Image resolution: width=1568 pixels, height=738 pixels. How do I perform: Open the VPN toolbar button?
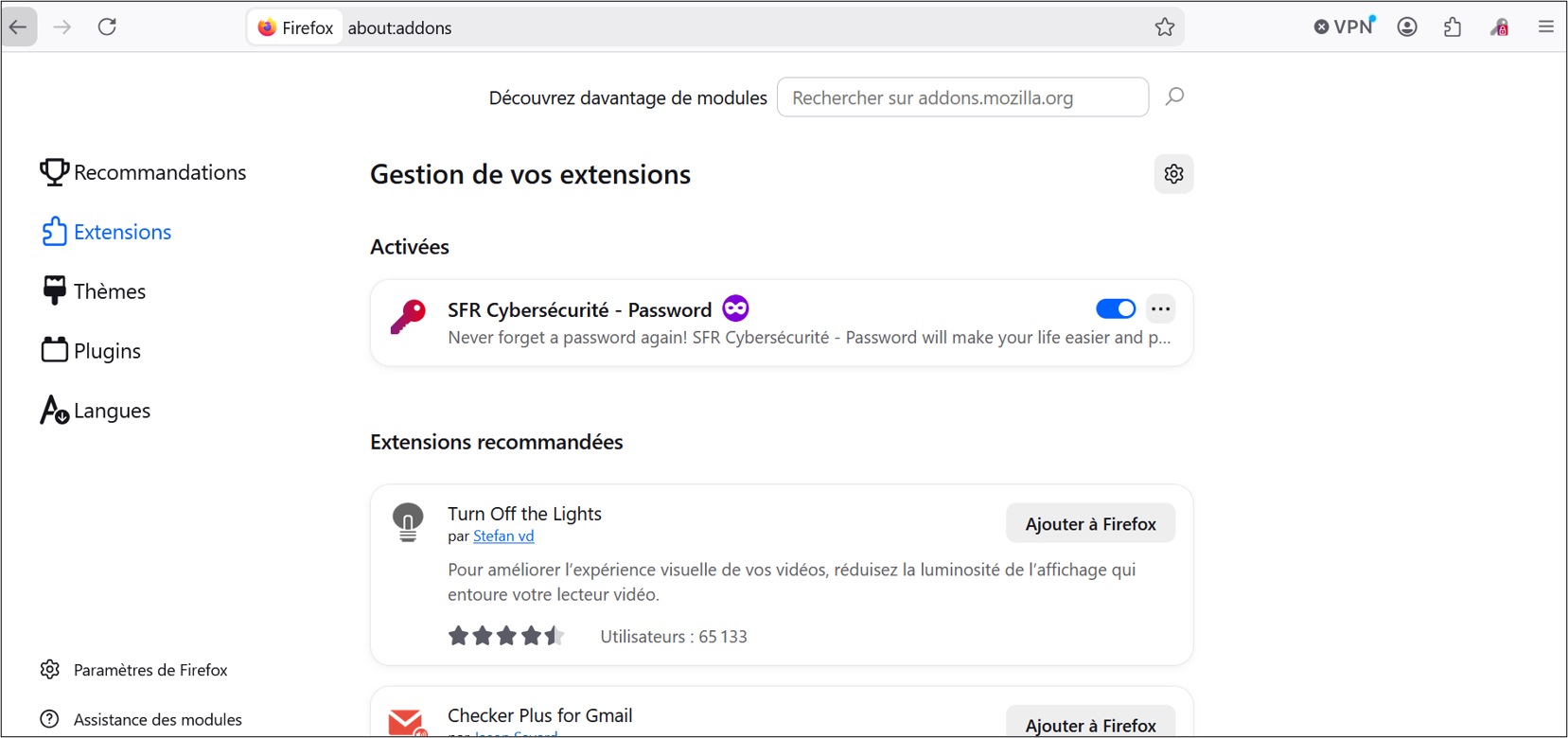[x=1345, y=26]
